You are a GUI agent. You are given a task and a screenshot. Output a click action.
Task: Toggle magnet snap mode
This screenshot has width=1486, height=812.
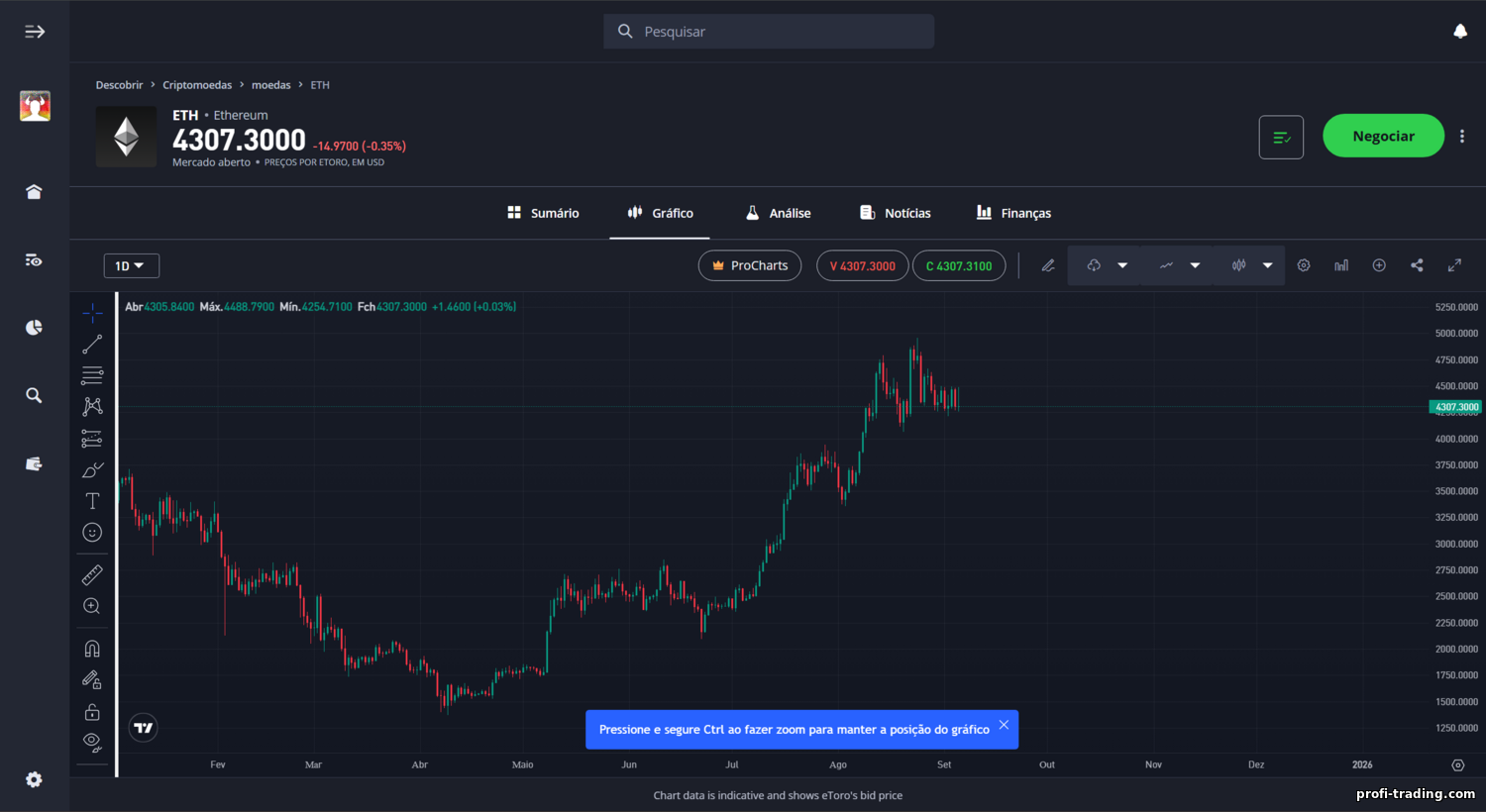point(92,649)
